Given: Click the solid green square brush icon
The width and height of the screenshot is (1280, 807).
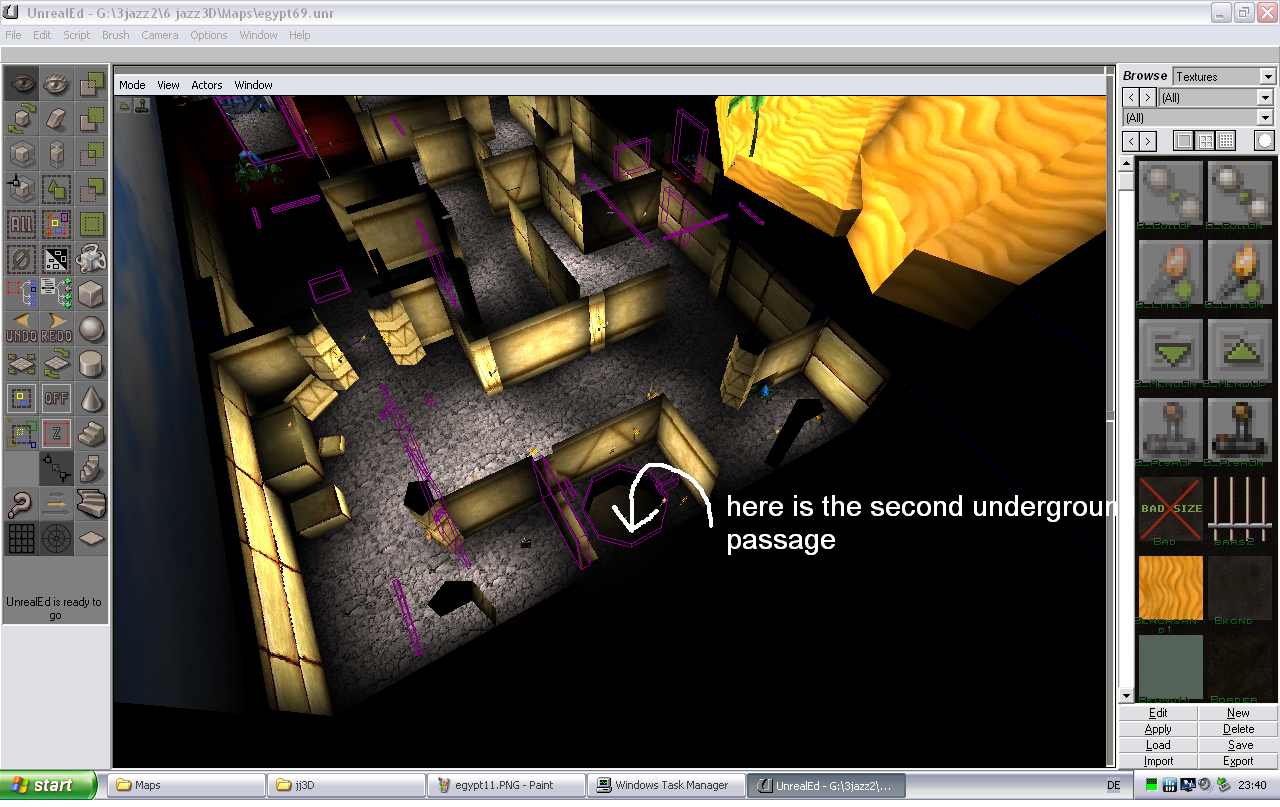Looking at the screenshot, I should point(92,223).
